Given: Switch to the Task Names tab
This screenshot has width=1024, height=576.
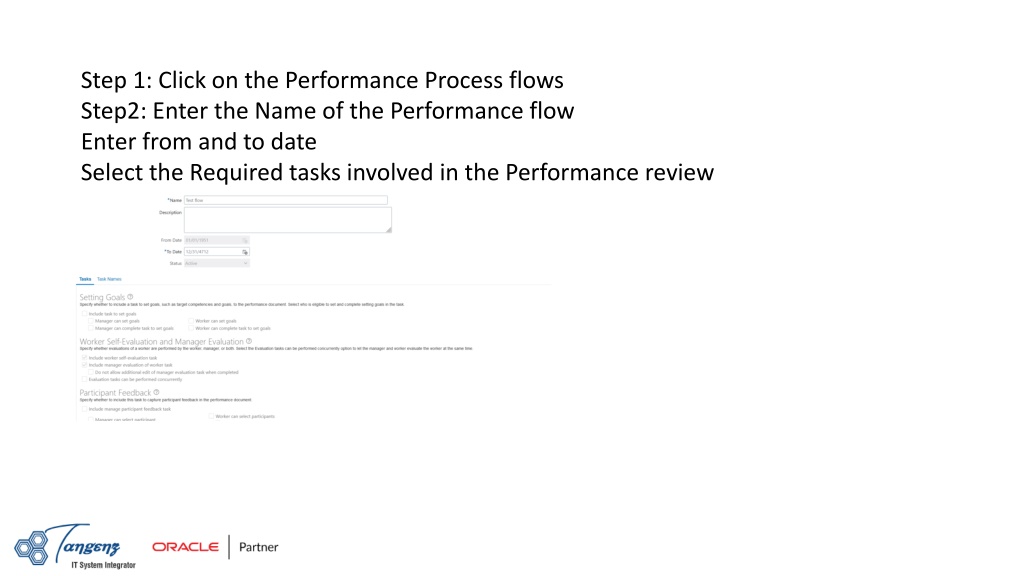Looking at the screenshot, I should click(109, 279).
